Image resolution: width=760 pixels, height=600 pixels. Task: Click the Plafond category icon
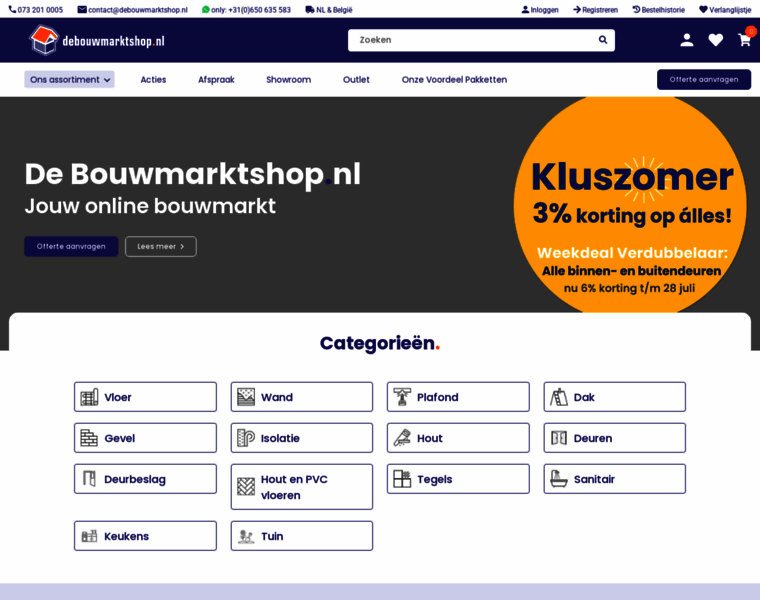pyautogui.click(x=402, y=397)
